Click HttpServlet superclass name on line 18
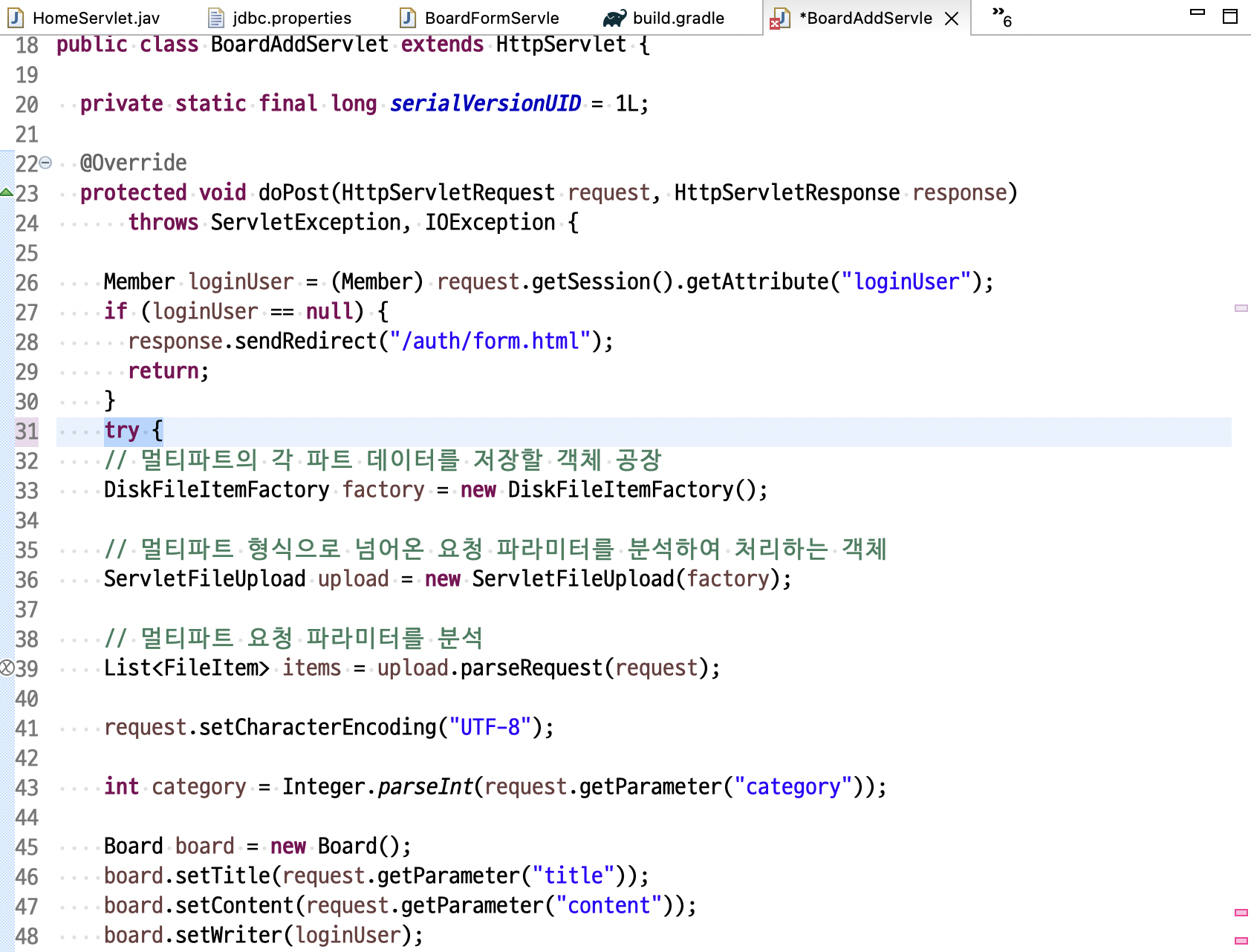The image size is (1251, 952). 562,44
